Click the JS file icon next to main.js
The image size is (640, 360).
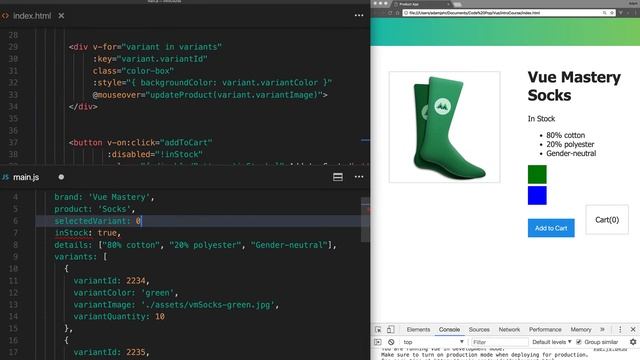(x=5, y=177)
